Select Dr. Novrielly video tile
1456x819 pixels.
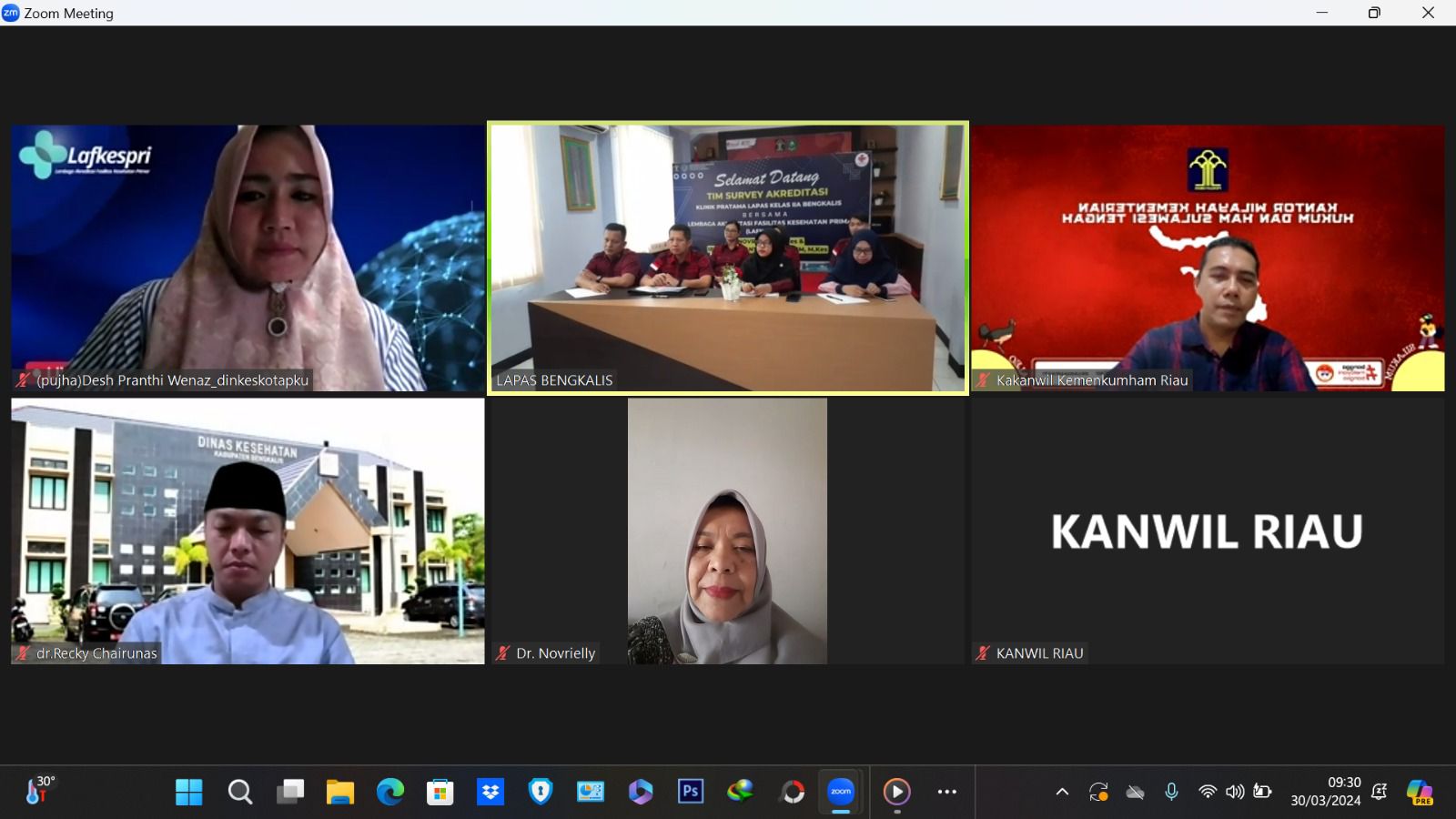(728, 531)
